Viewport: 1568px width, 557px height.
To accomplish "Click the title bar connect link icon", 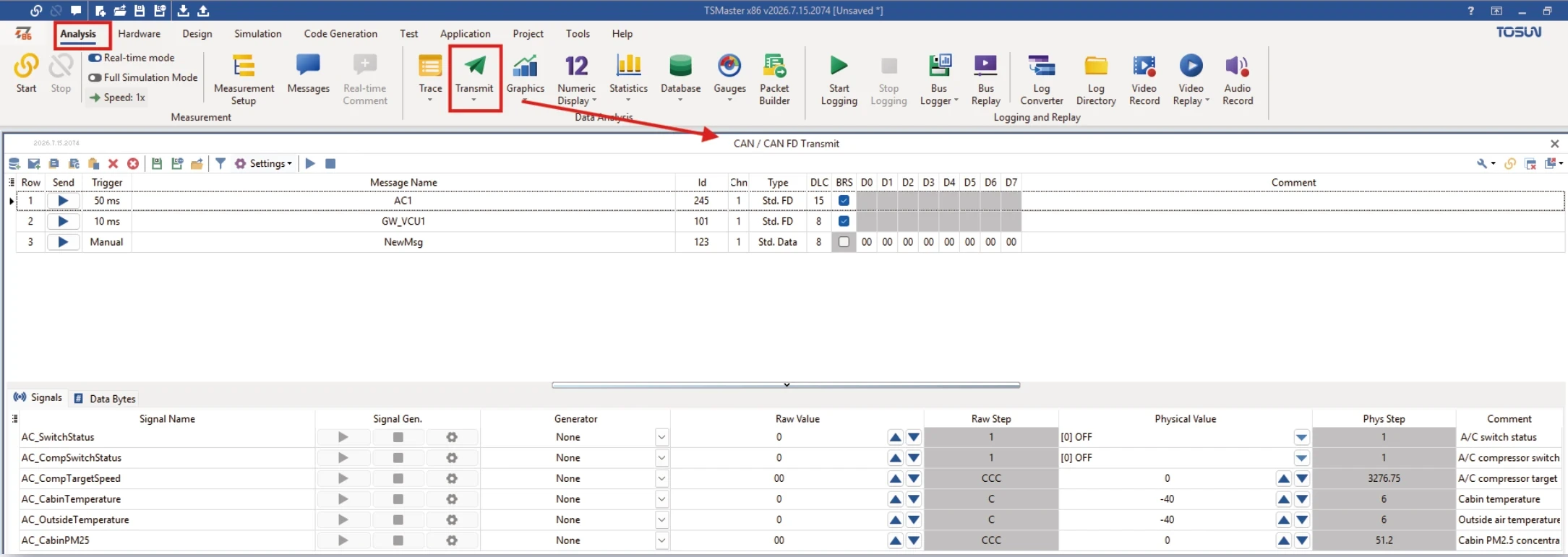I will point(35,11).
